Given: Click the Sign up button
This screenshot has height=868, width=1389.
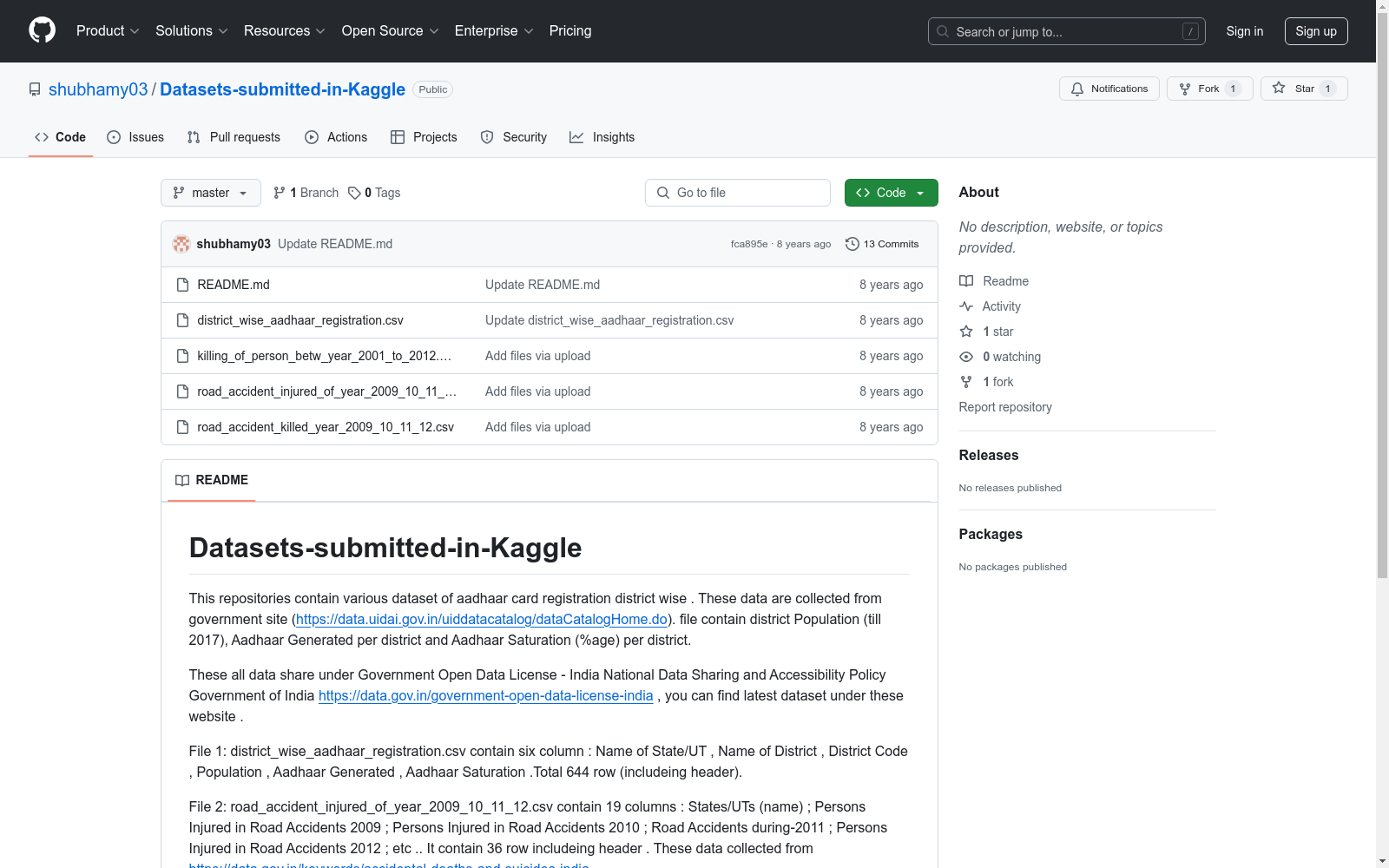Looking at the screenshot, I should [1316, 31].
